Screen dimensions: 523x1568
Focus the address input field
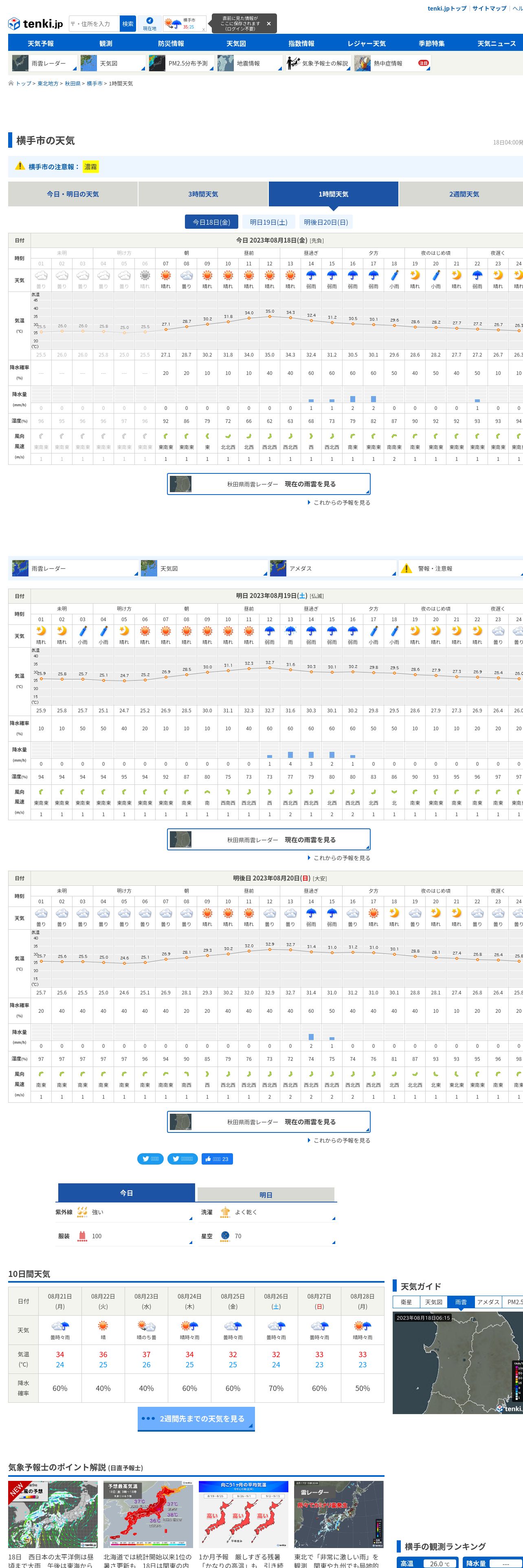(x=94, y=24)
